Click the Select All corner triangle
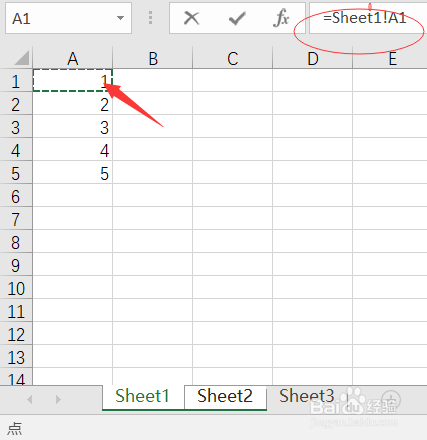This screenshot has height=440, width=427. click(x=22, y=58)
